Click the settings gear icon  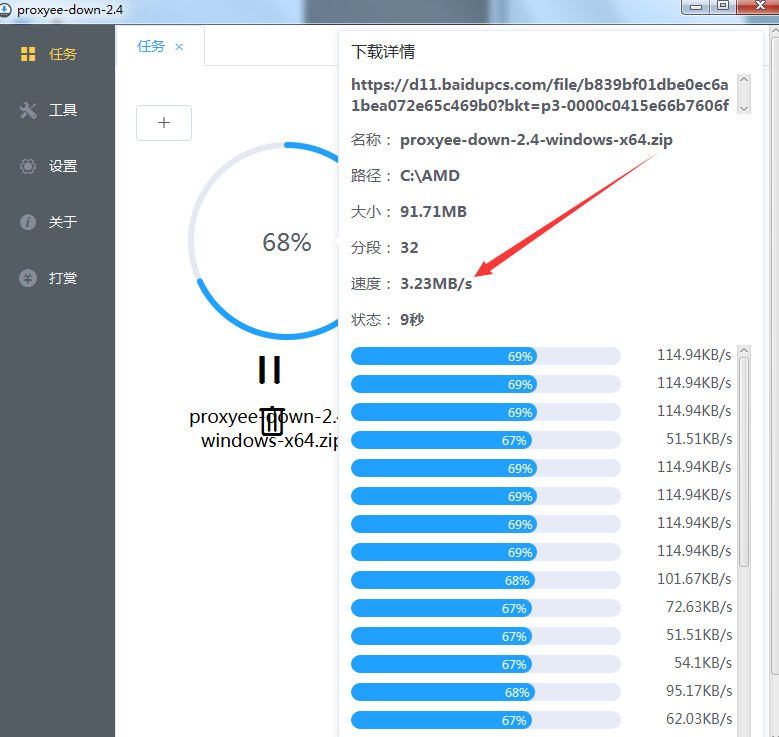28,166
